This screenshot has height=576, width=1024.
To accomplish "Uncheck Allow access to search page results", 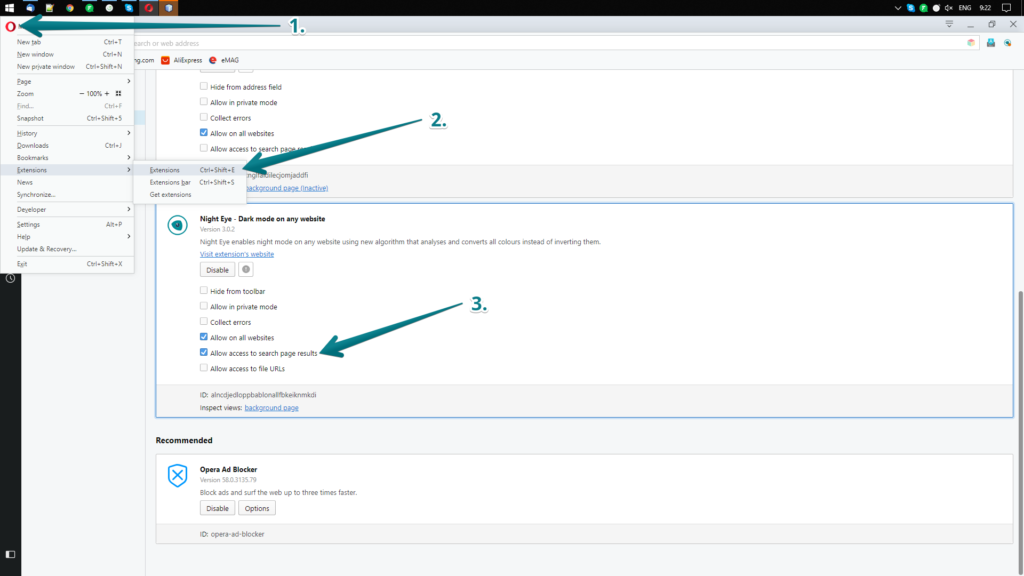I will (203, 353).
